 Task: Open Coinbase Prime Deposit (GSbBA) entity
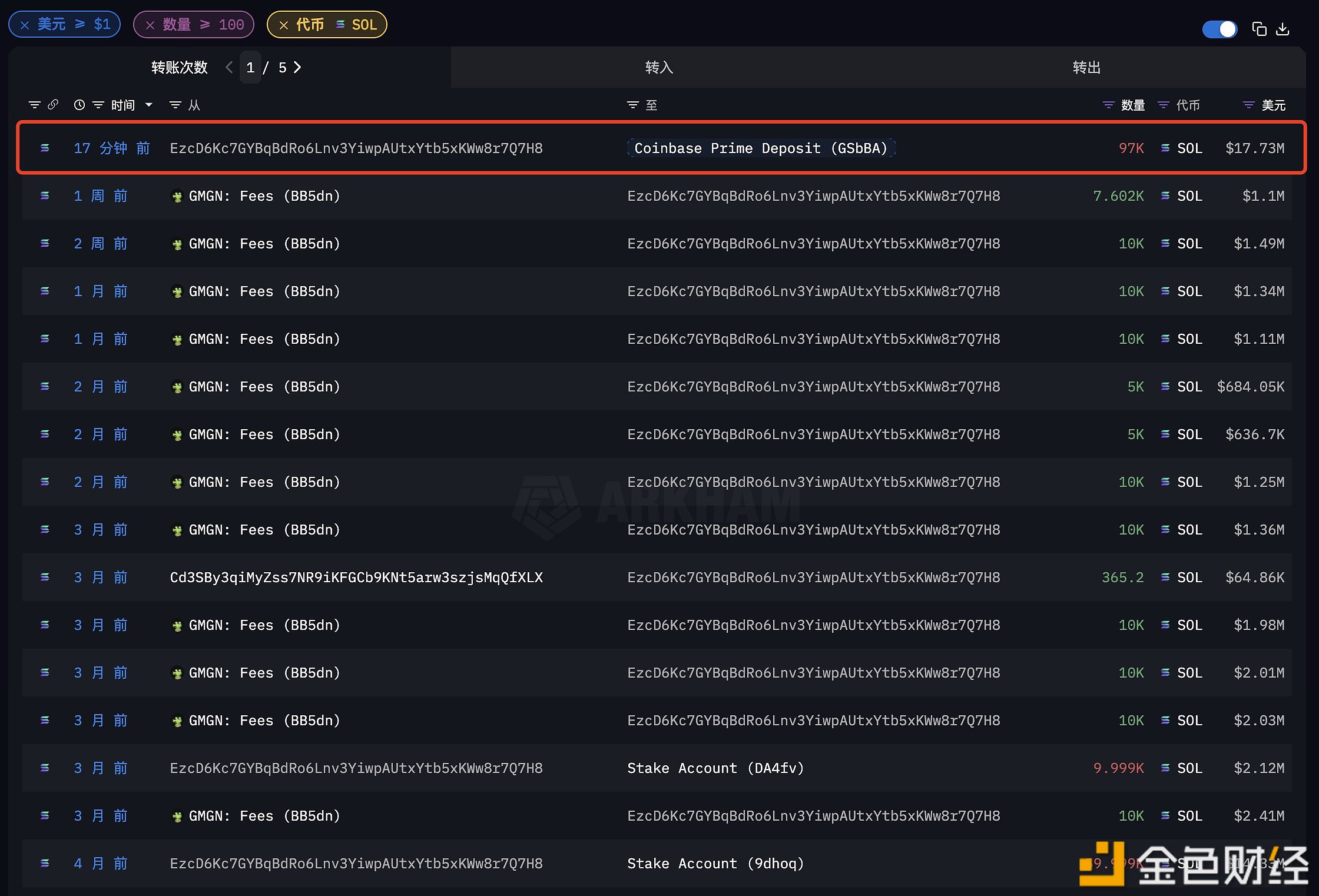point(761,148)
